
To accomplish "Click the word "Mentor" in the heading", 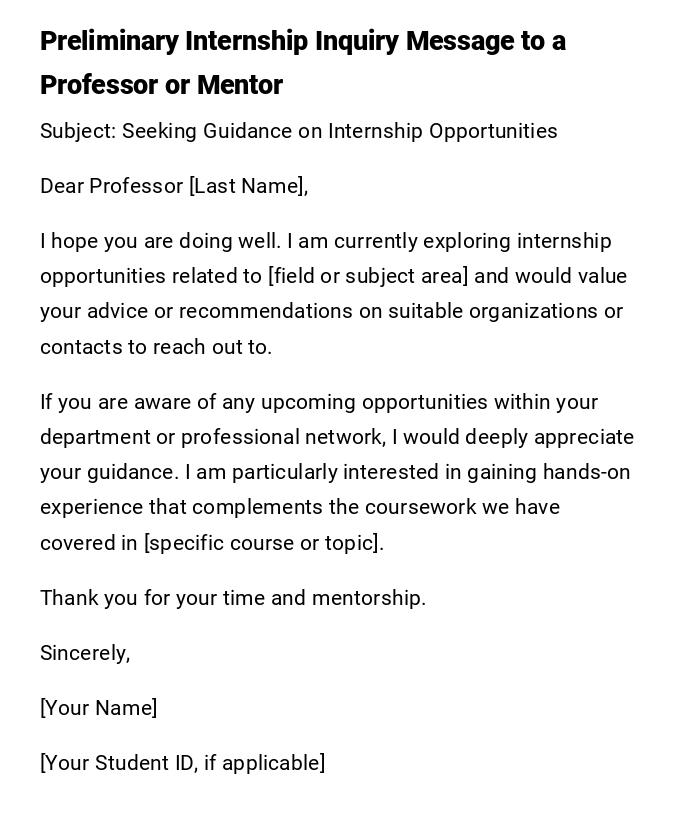I will click(x=240, y=85).
